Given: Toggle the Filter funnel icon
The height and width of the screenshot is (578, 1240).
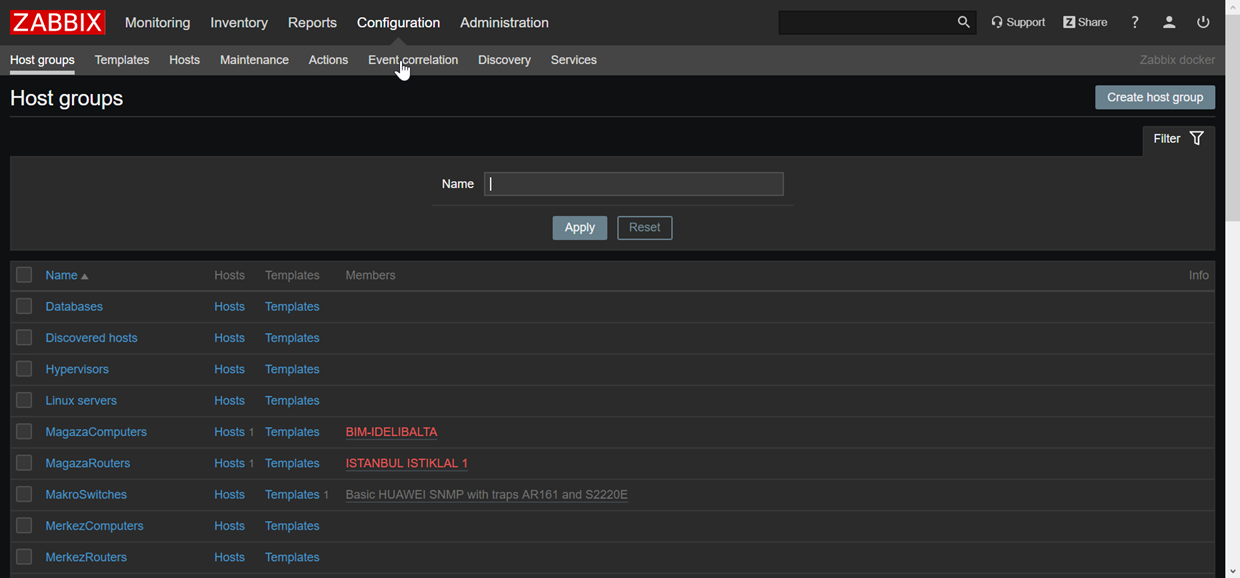Looking at the screenshot, I should tap(1196, 139).
